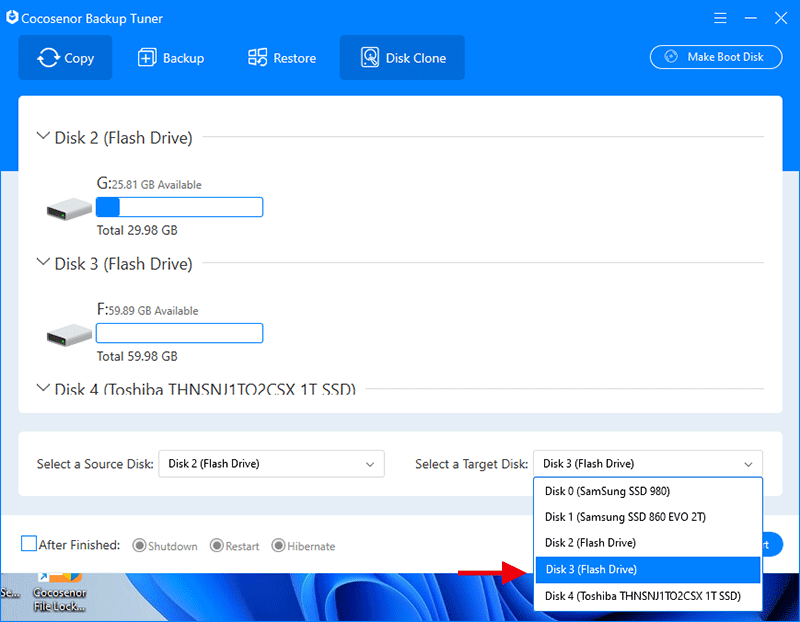Choose Disk 1 (Samsung SSD 860 EVO 2T)
The height and width of the screenshot is (622, 800).
648,517
